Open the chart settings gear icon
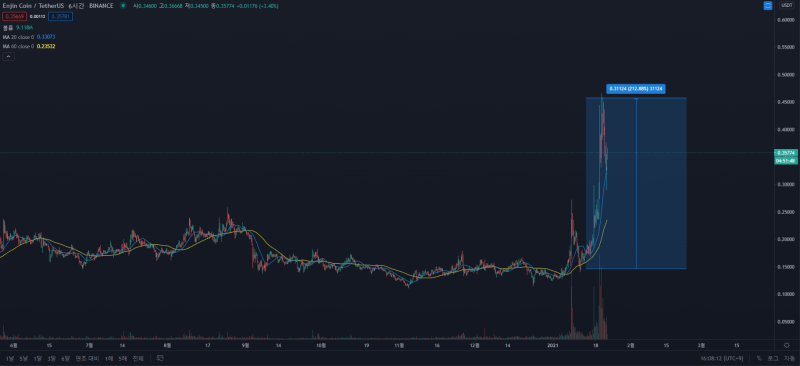The image size is (800, 366). pyautogui.click(x=786, y=345)
